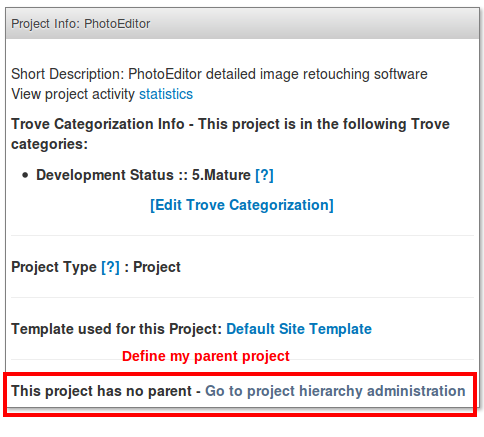Screen dimensions: 484x437
Task: Select the Project Info: PhotoEditor title bar
Action: pyautogui.click(x=242, y=24)
